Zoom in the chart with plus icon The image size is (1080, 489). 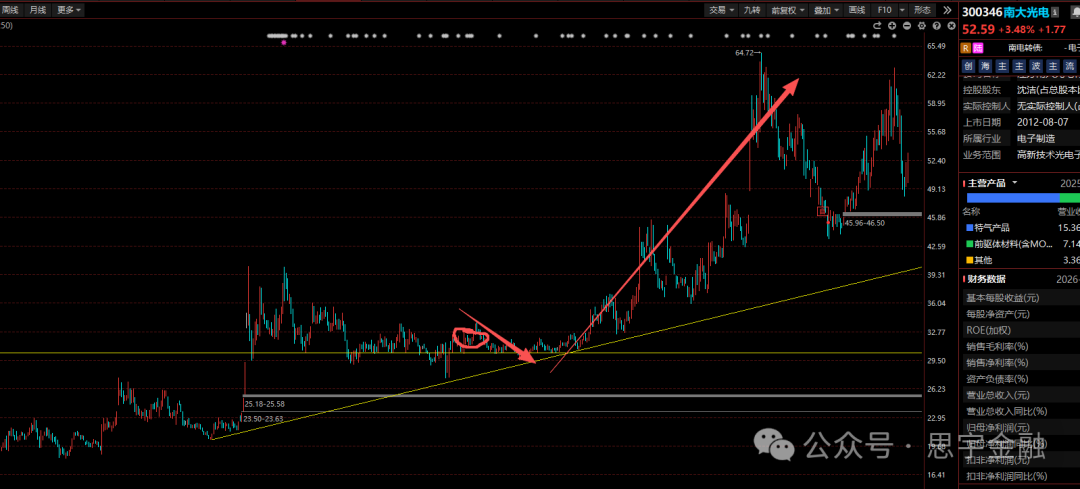click(x=892, y=25)
